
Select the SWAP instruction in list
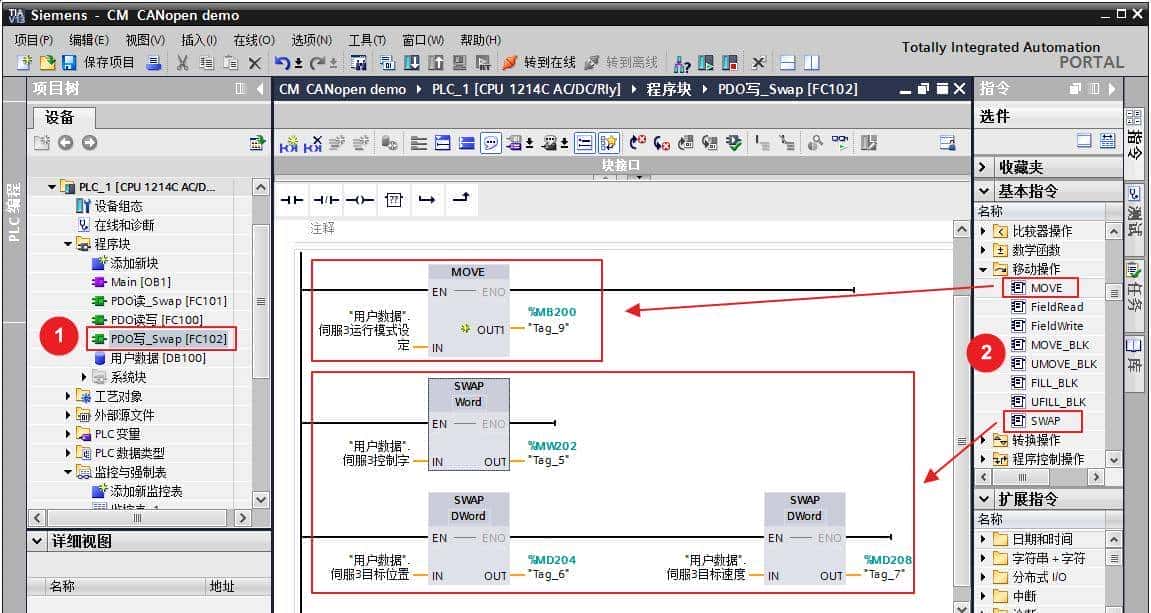pyautogui.click(x=1045, y=421)
